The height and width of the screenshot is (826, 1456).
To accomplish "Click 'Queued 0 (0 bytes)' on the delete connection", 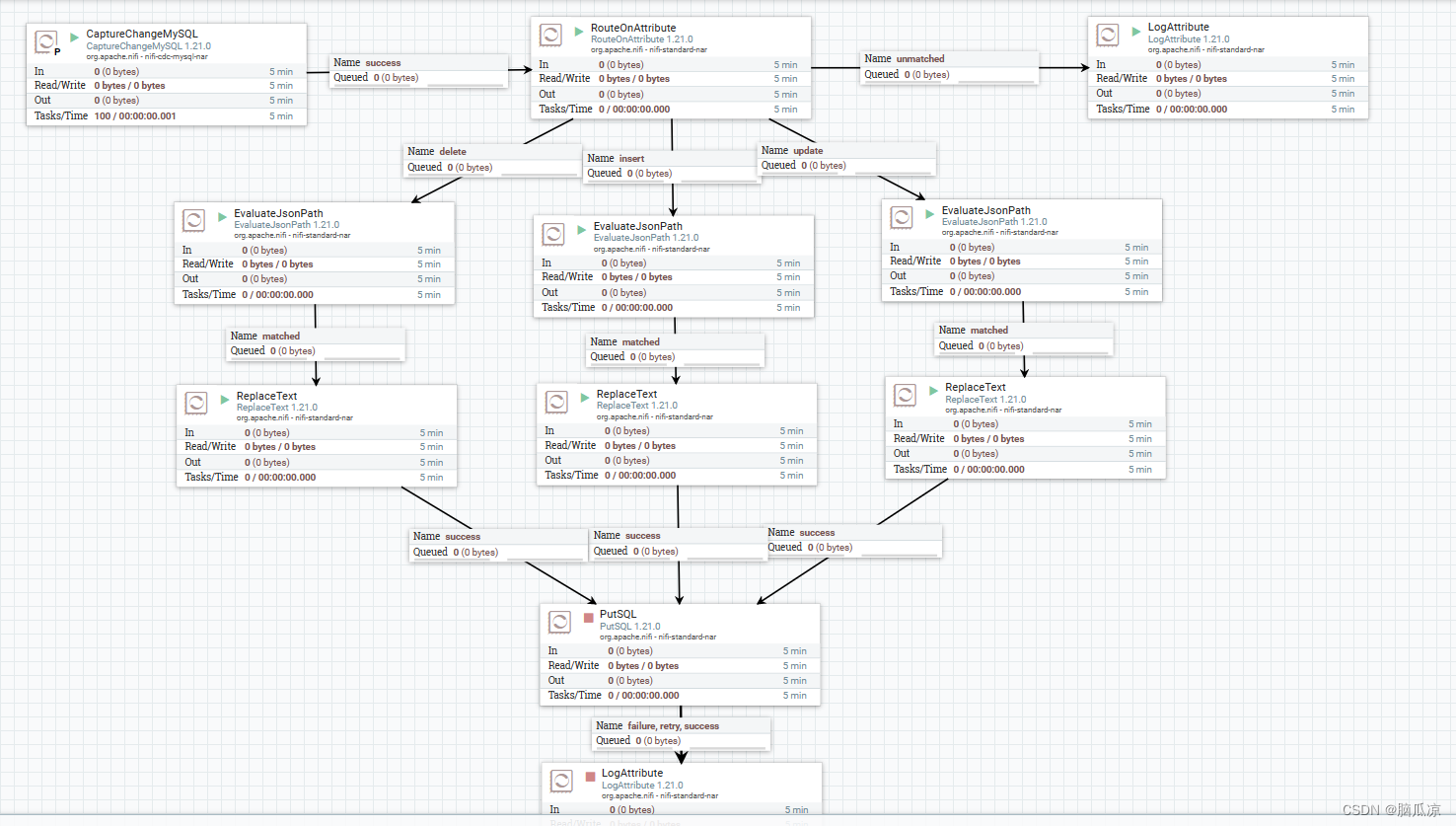I will click(450, 167).
